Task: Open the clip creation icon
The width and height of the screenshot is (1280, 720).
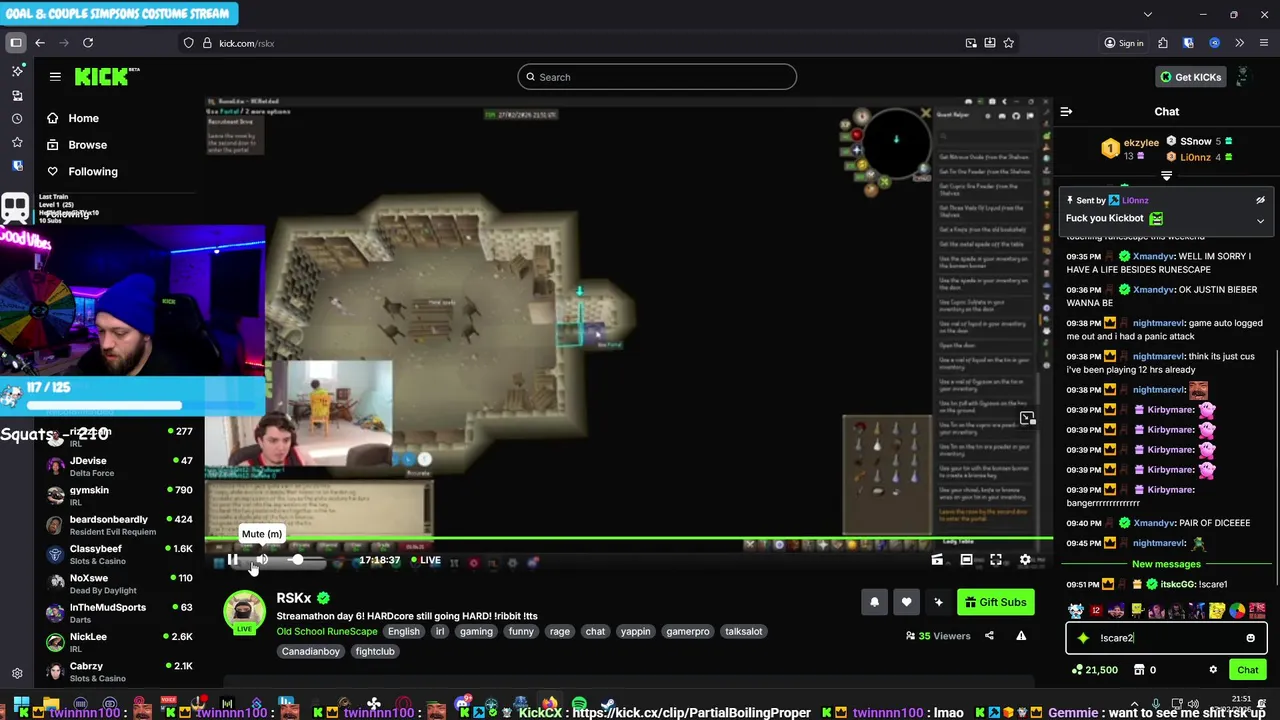Action: pyautogui.click(x=937, y=560)
